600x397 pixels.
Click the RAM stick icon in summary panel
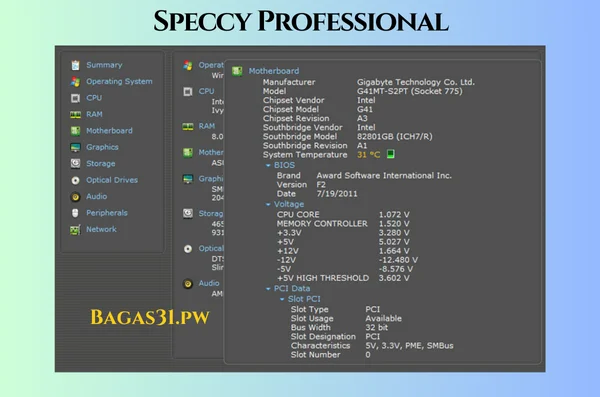(x=188, y=126)
